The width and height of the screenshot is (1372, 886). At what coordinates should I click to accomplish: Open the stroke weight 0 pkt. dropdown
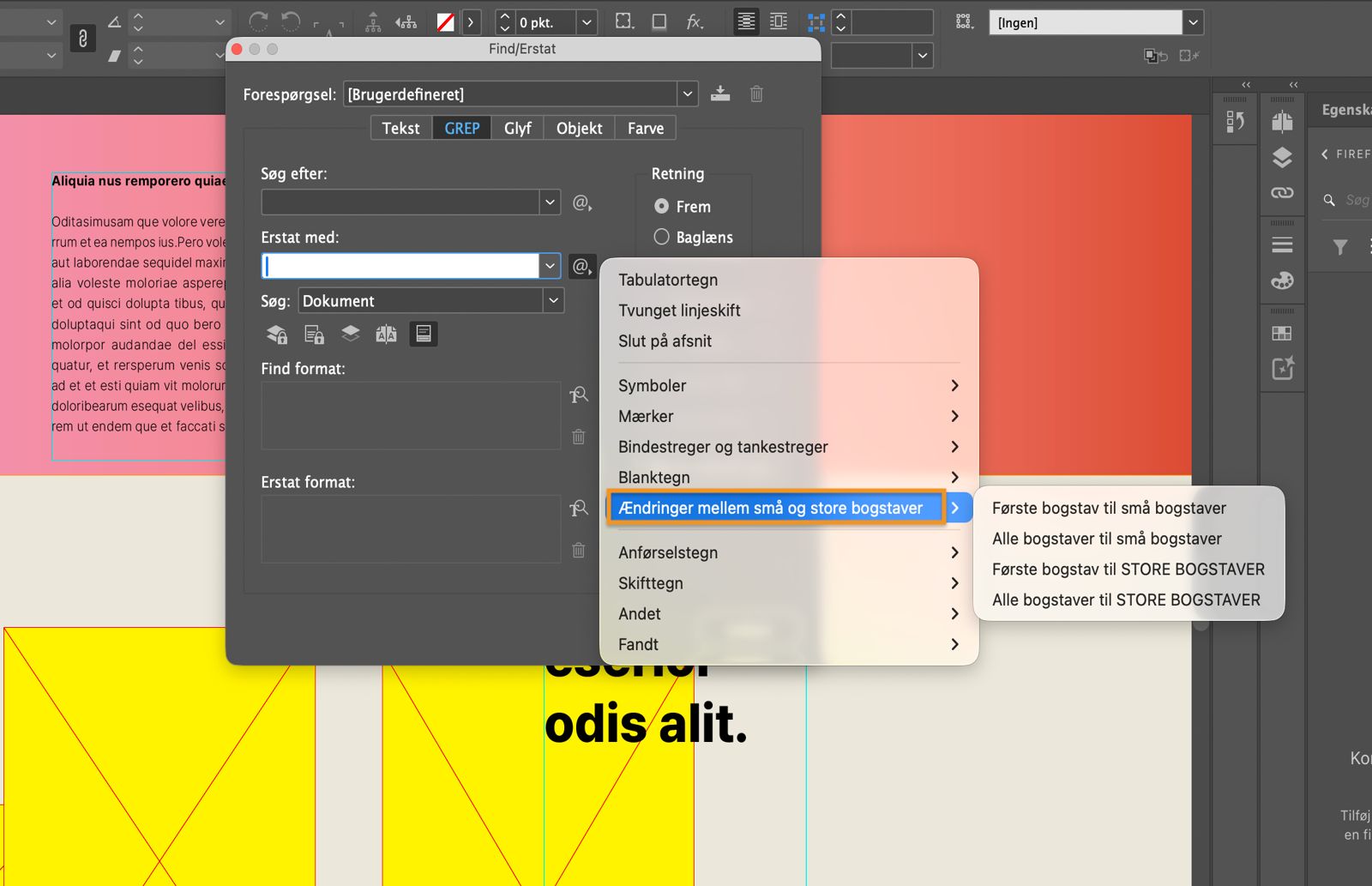tap(587, 22)
